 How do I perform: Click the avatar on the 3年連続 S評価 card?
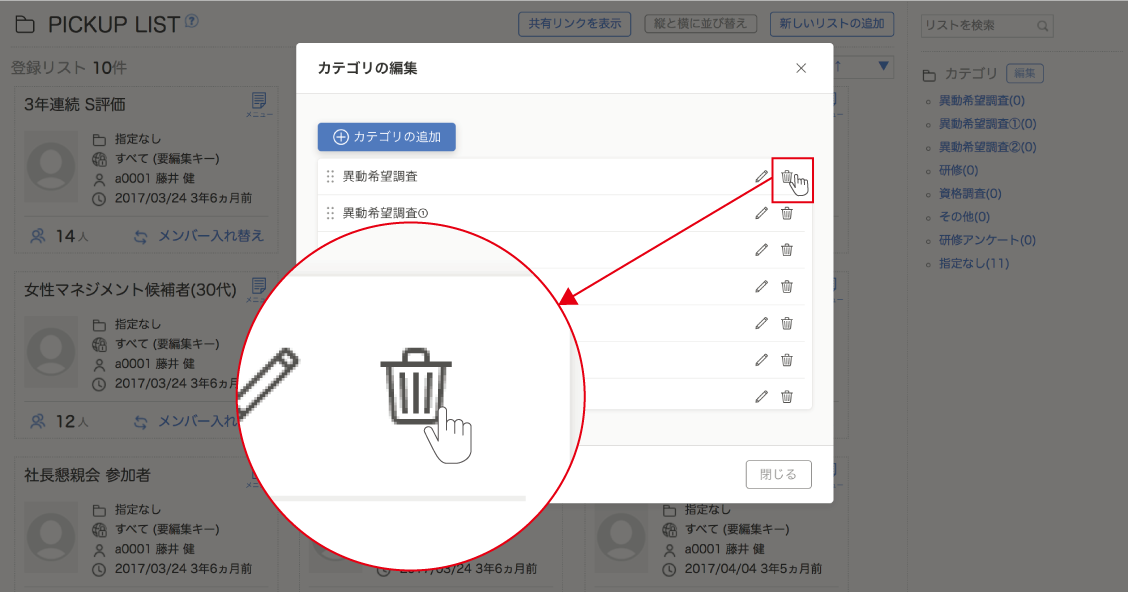pyautogui.click(x=51, y=166)
